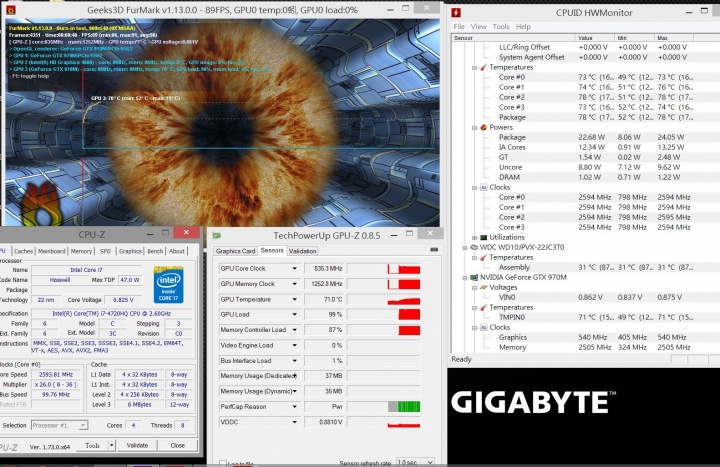Open the GPU Load sensor dropdown
Image resolution: width=720 pixels, height=467 pixels.
click(x=294, y=315)
